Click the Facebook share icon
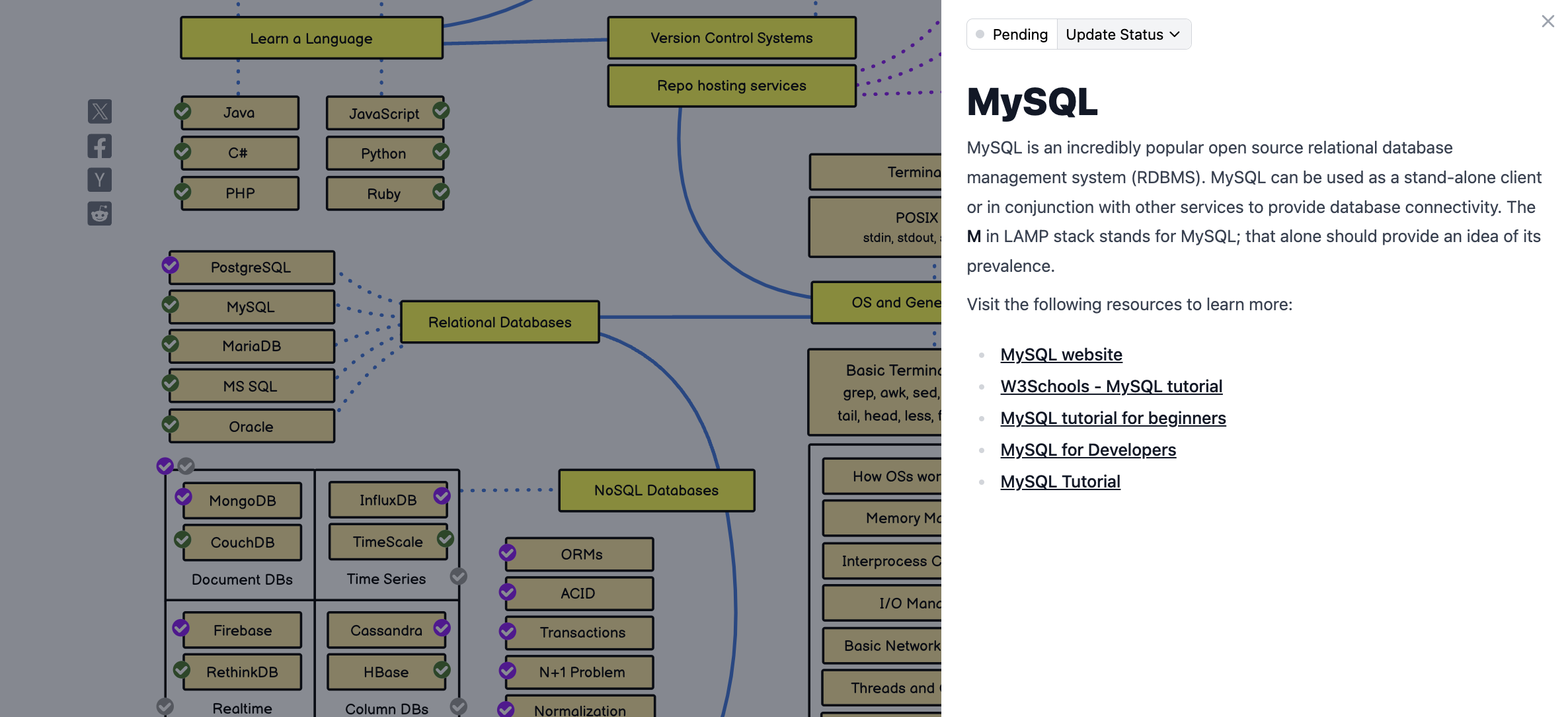 tap(100, 146)
